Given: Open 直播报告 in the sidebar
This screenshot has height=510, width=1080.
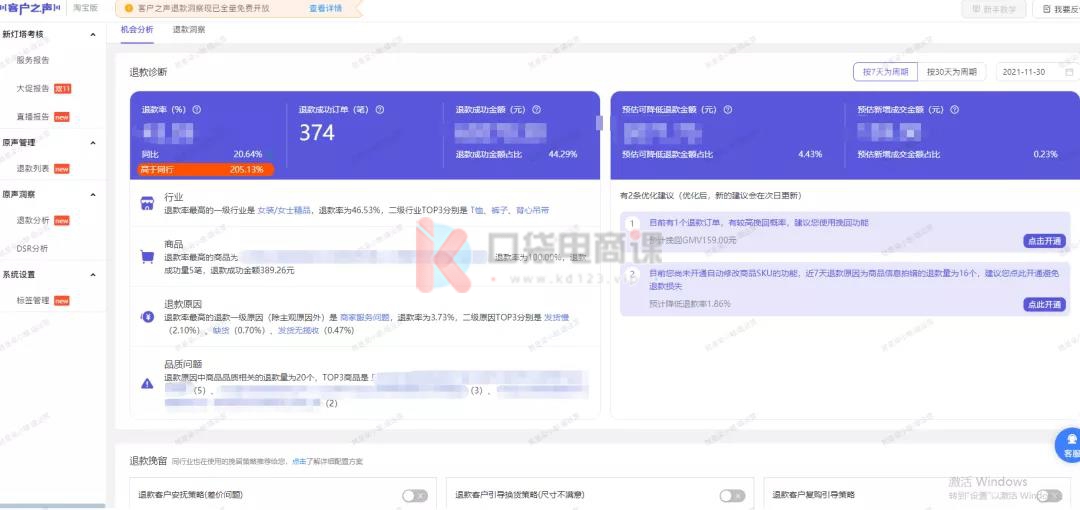Looking at the screenshot, I should tap(33, 116).
